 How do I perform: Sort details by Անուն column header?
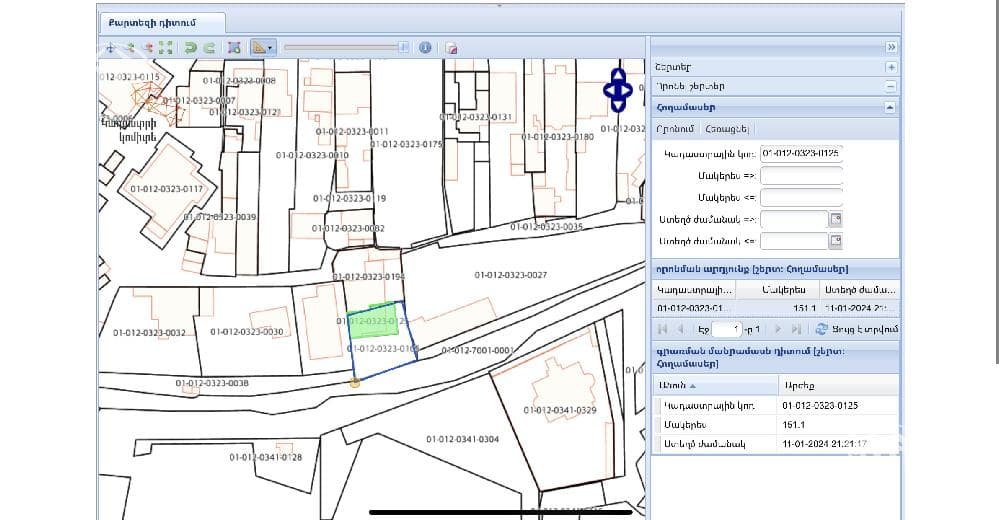click(715, 385)
